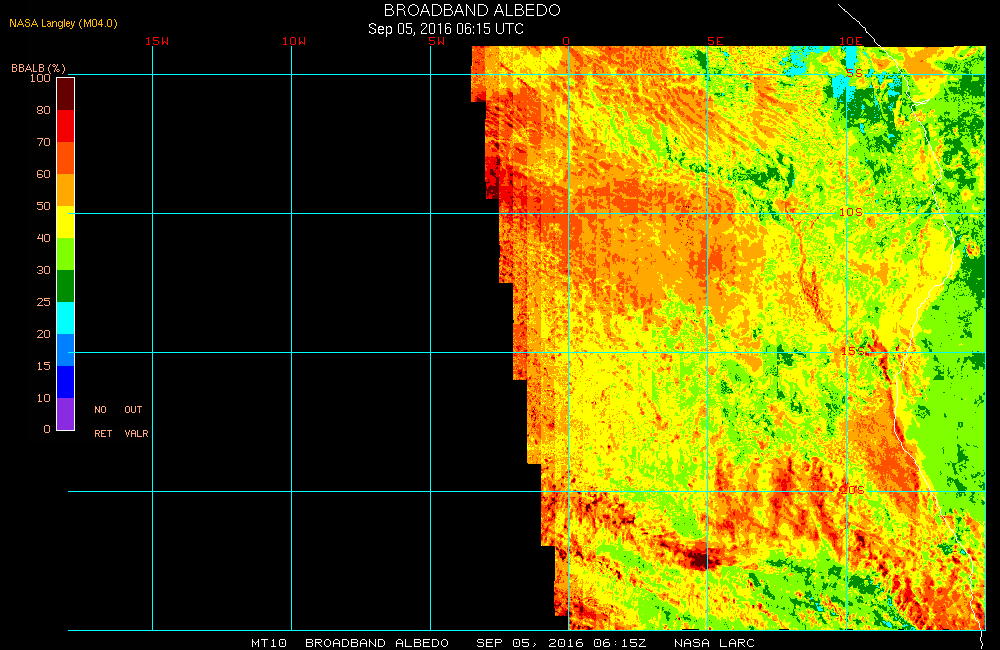Click the 40 value on the legend scale
1000x650 pixels.
click(43, 238)
